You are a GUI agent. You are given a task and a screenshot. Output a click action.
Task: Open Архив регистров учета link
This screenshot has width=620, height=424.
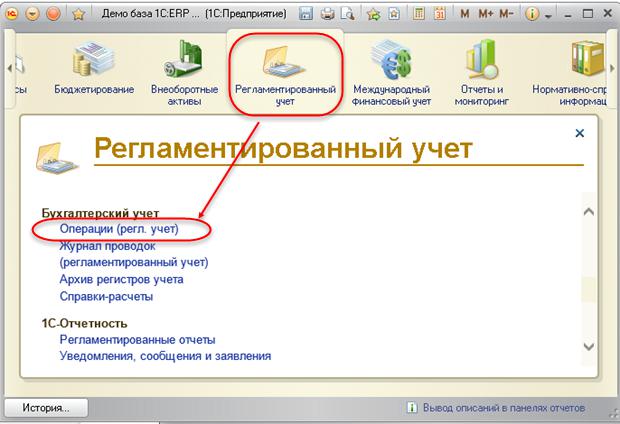[x=121, y=280]
